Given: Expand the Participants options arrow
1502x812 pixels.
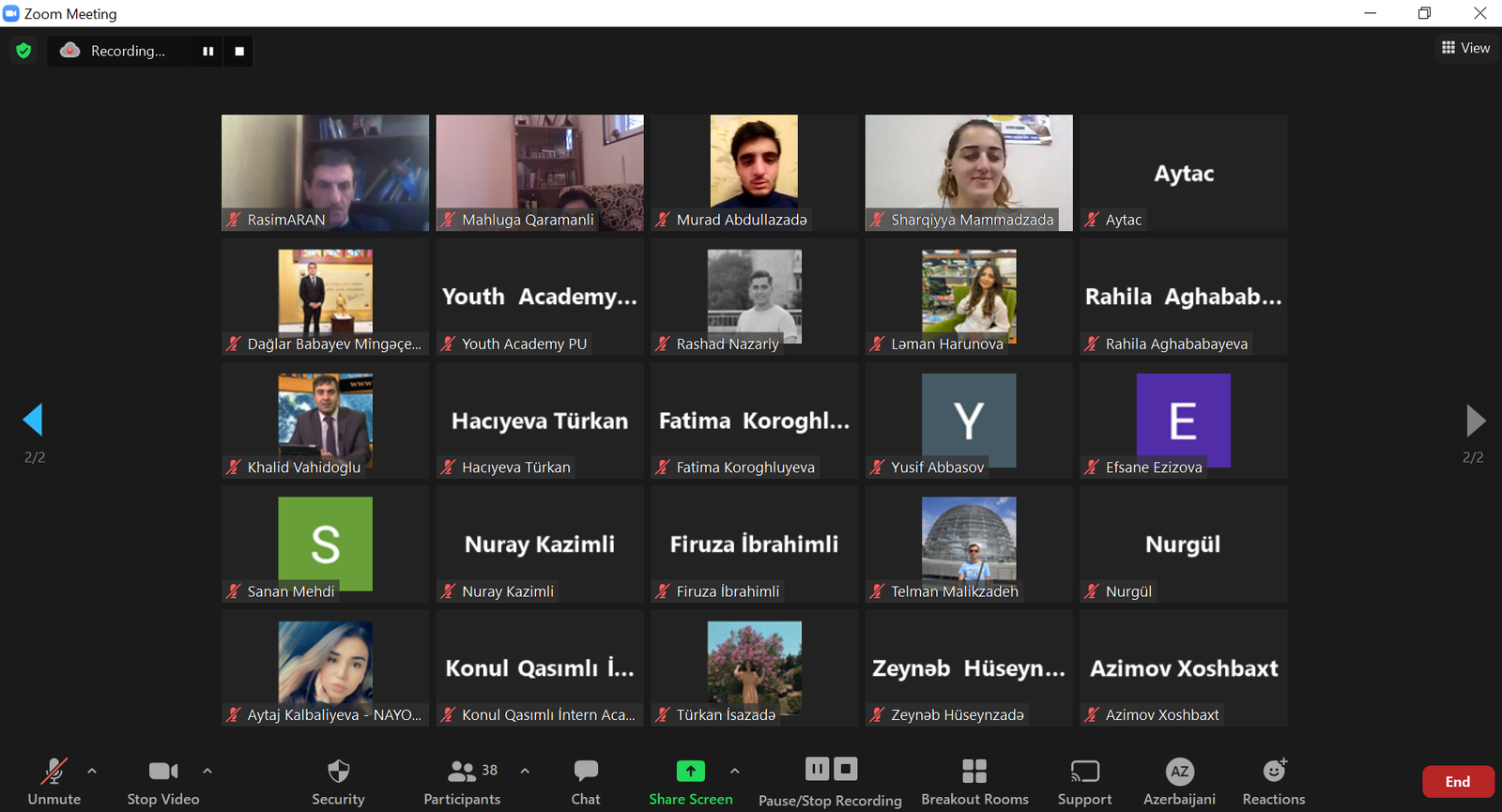Looking at the screenshot, I should click(525, 771).
